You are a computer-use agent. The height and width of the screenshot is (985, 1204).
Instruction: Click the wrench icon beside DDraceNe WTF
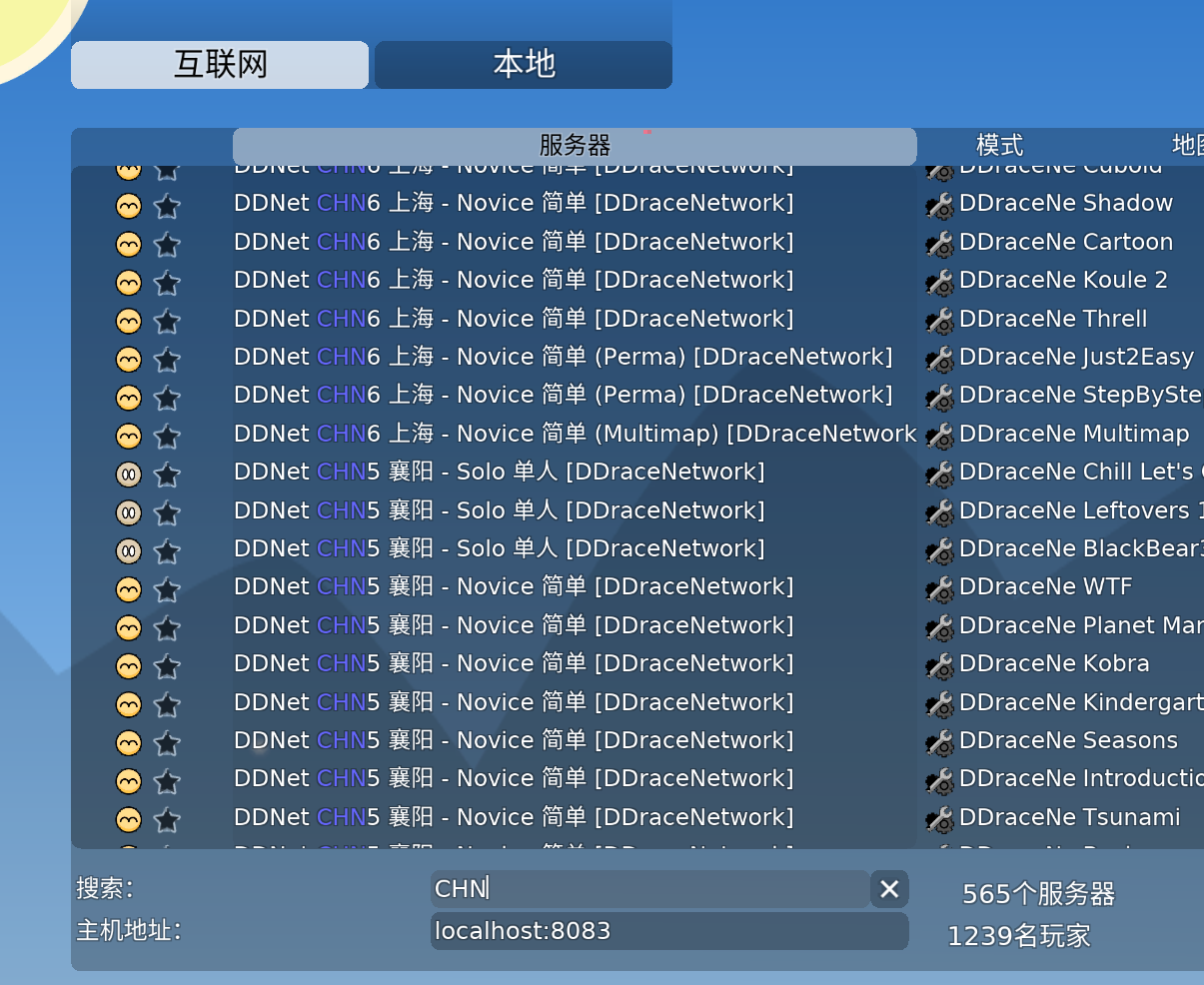pos(939,589)
